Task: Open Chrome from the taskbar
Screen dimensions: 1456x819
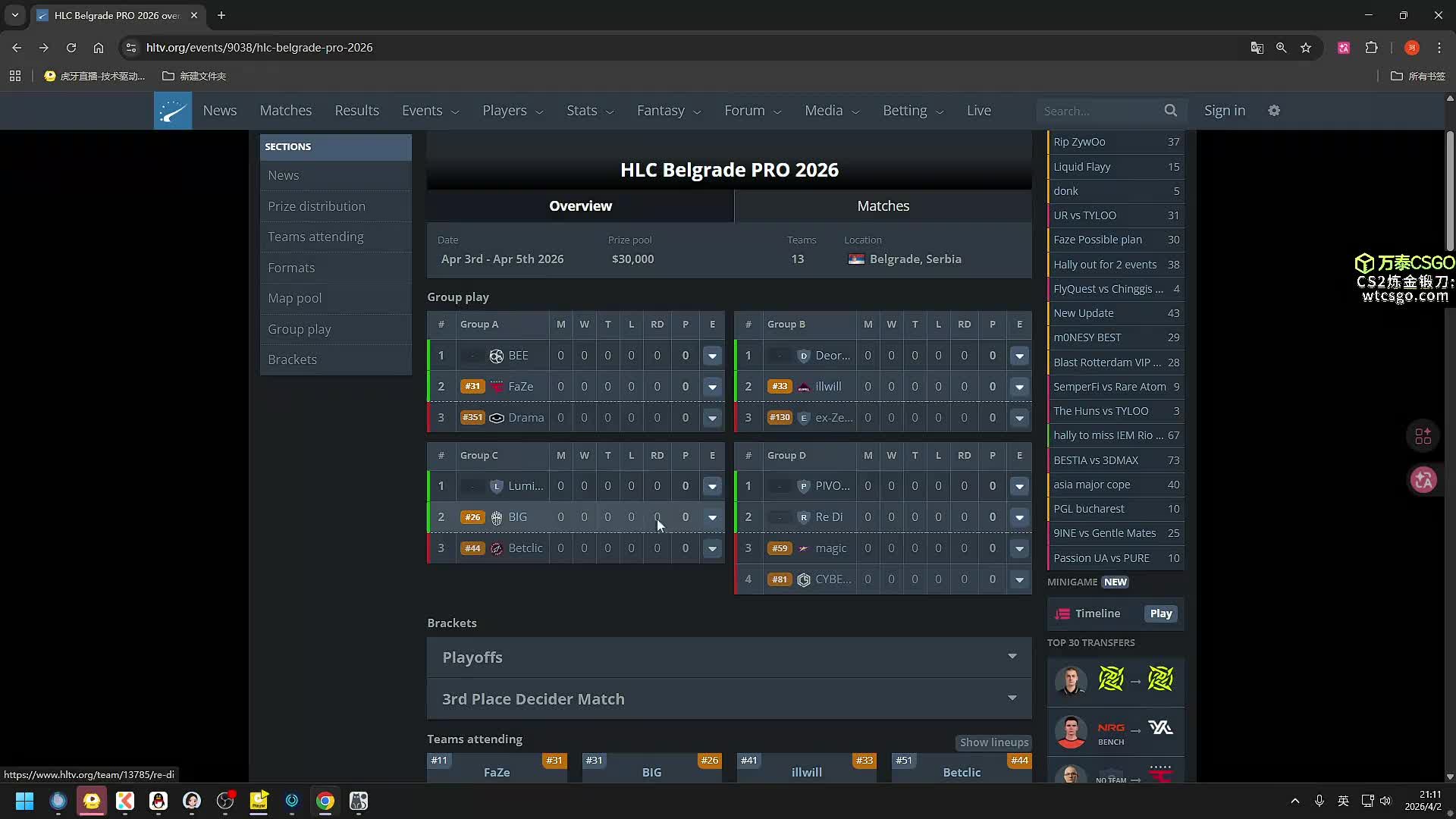Action: tap(325, 801)
